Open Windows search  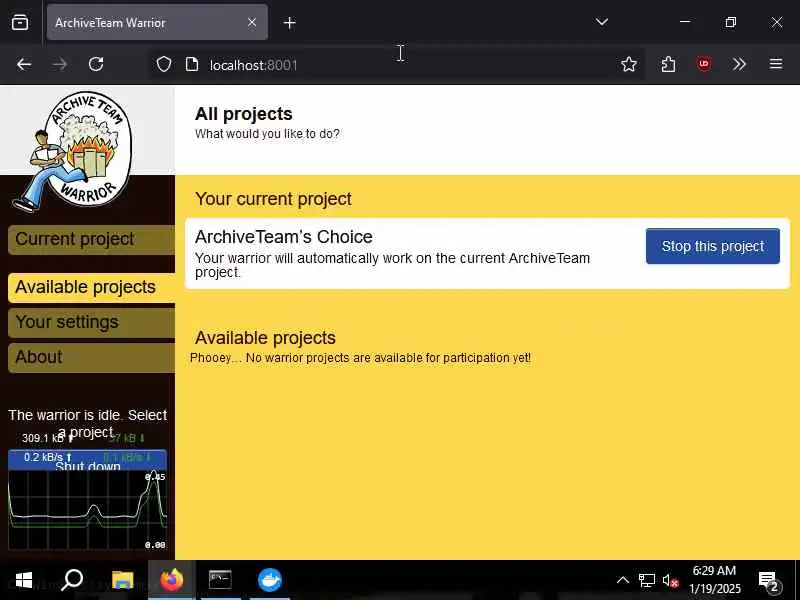72,580
